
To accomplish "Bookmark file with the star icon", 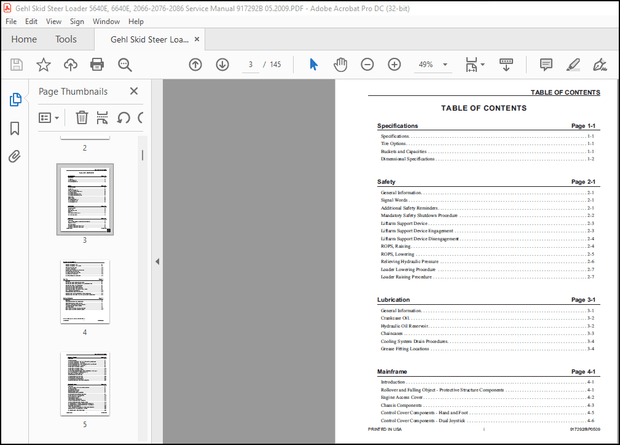I will point(43,64).
